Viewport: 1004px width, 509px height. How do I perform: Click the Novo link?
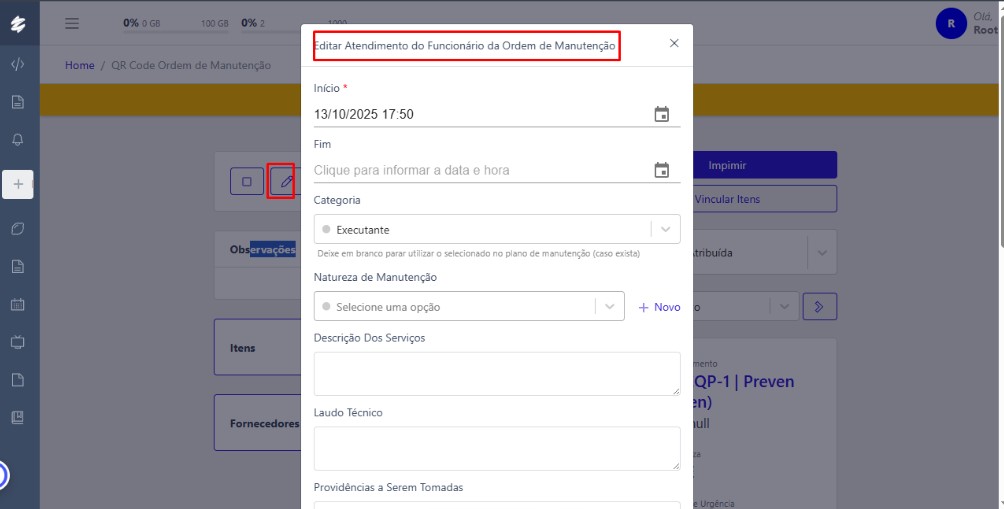[x=660, y=307]
